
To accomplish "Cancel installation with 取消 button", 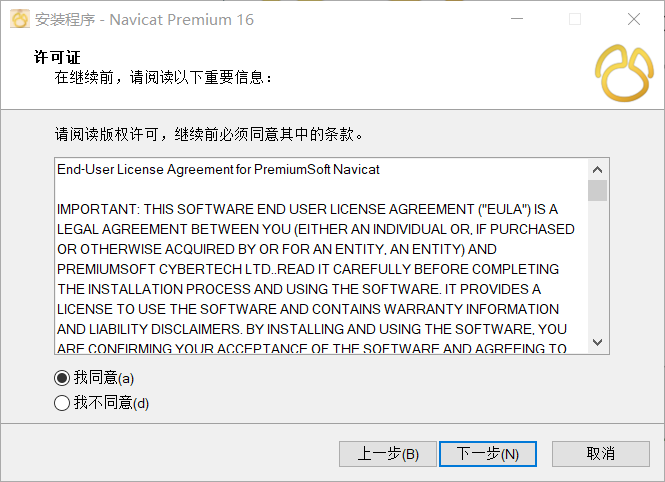I will [601, 454].
